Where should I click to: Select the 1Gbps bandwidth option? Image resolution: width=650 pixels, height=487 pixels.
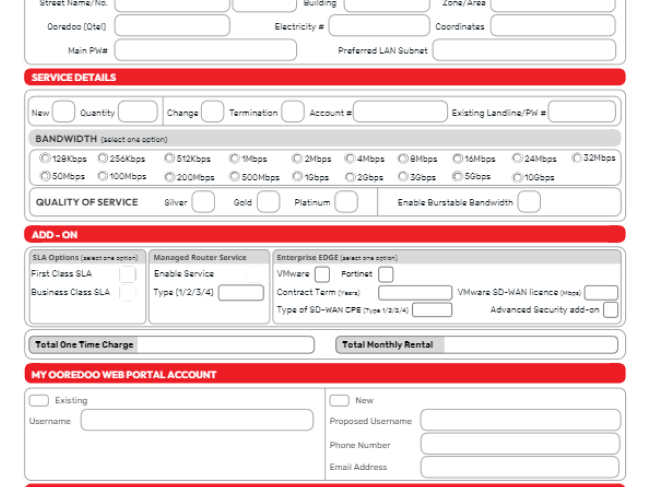tap(297, 177)
